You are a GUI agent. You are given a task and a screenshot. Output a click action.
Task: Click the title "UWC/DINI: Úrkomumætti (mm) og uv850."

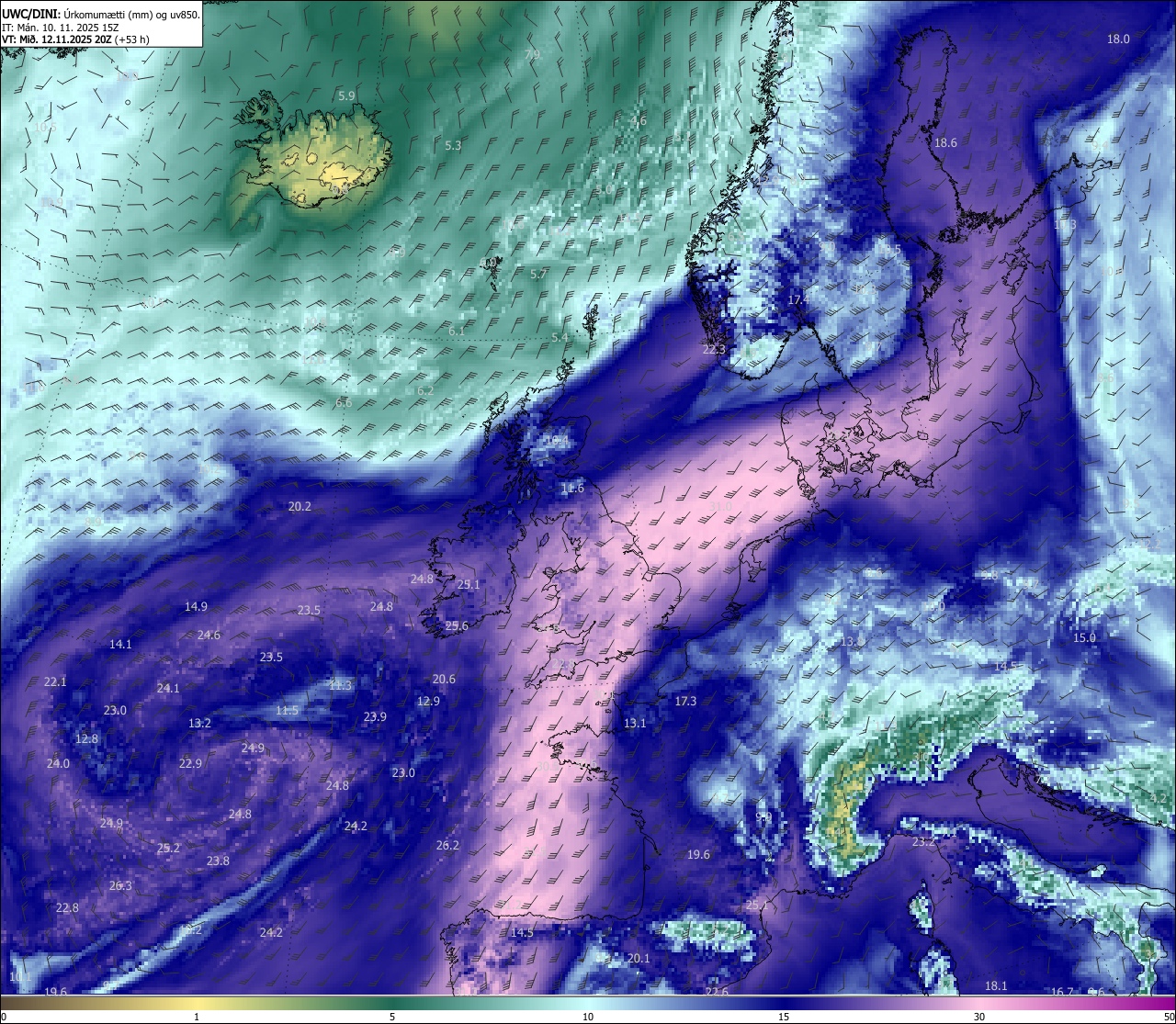[101, 15]
